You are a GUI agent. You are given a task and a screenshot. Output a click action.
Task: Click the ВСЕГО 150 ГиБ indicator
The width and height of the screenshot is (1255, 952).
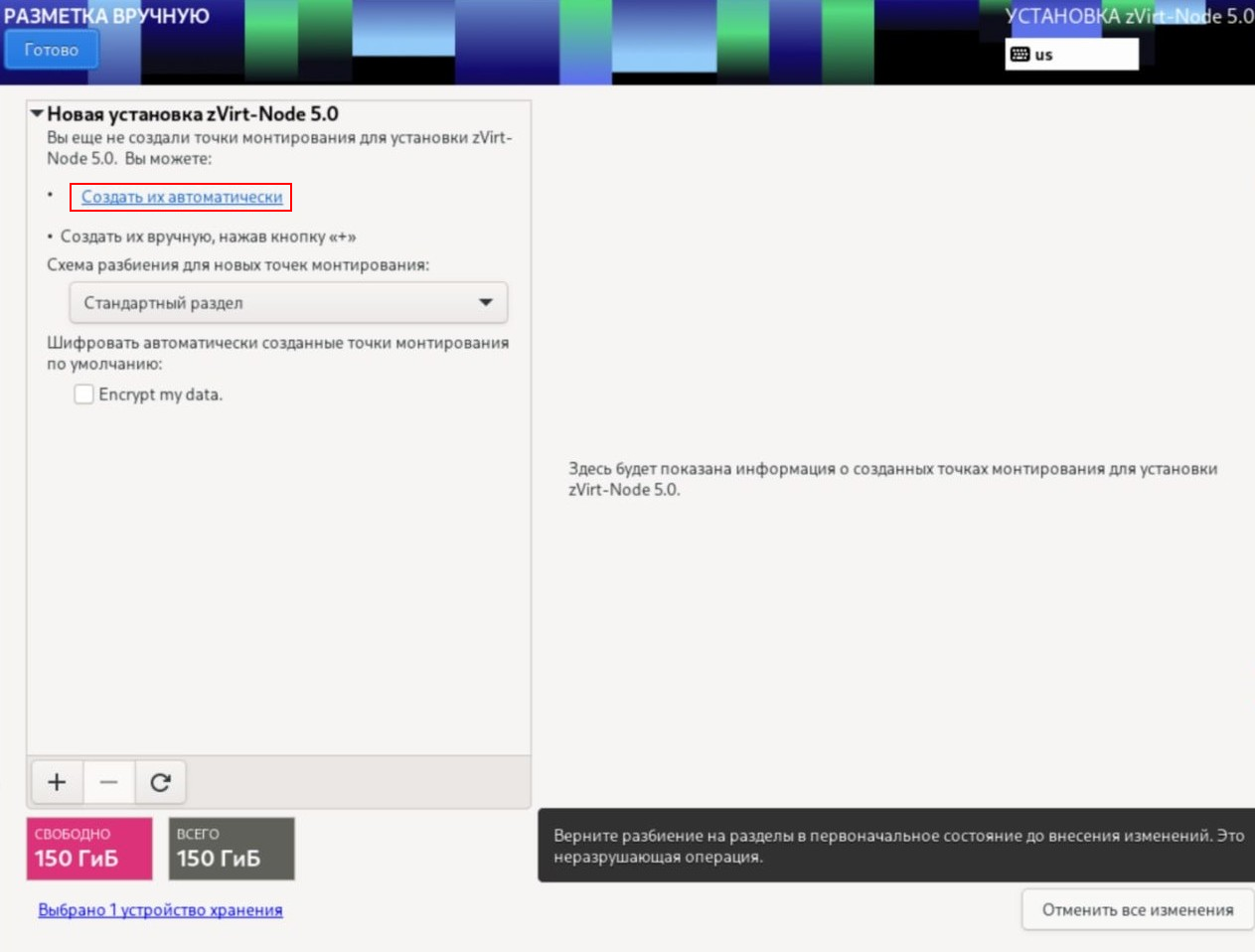click(x=232, y=849)
